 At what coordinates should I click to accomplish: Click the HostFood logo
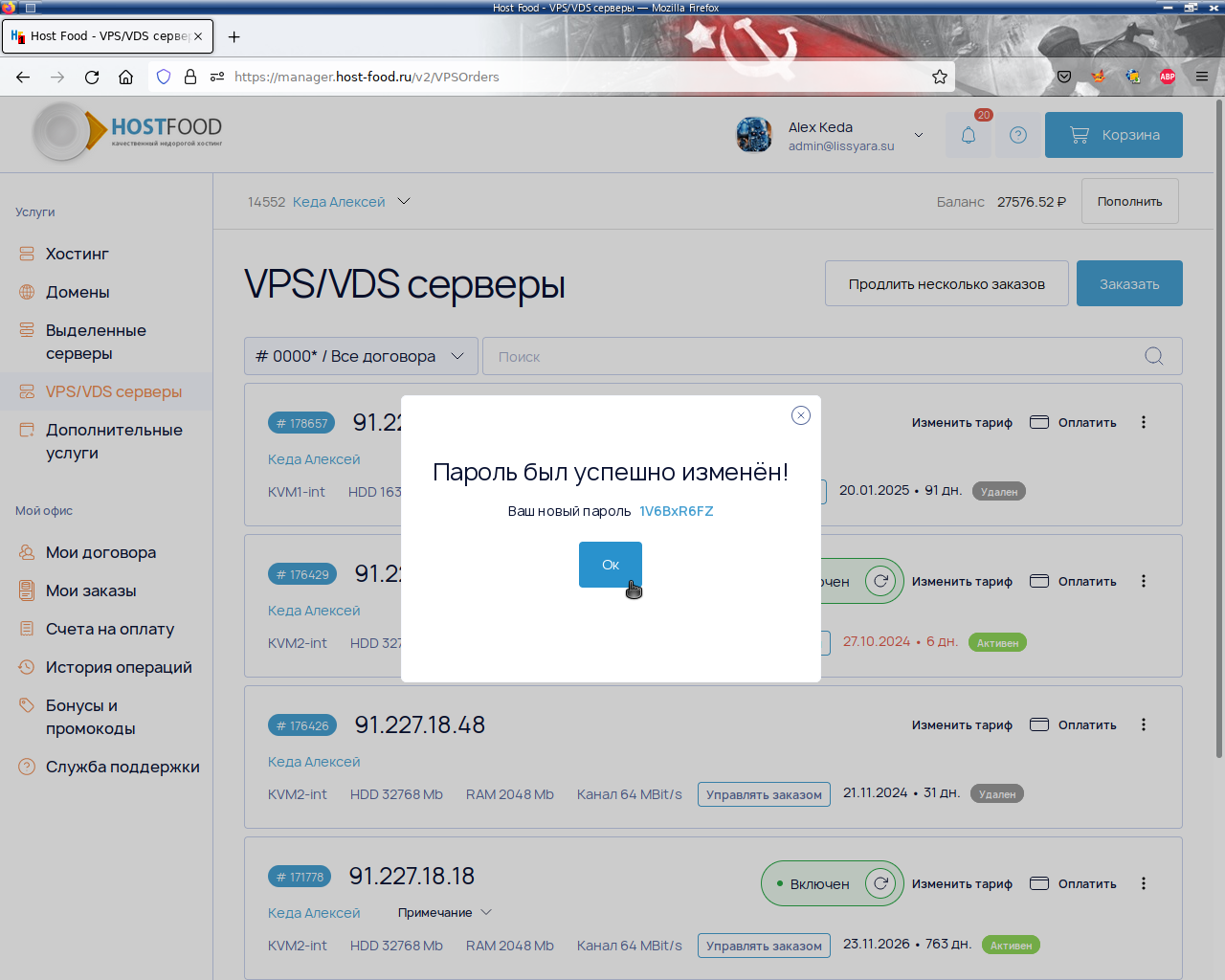[127, 132]
